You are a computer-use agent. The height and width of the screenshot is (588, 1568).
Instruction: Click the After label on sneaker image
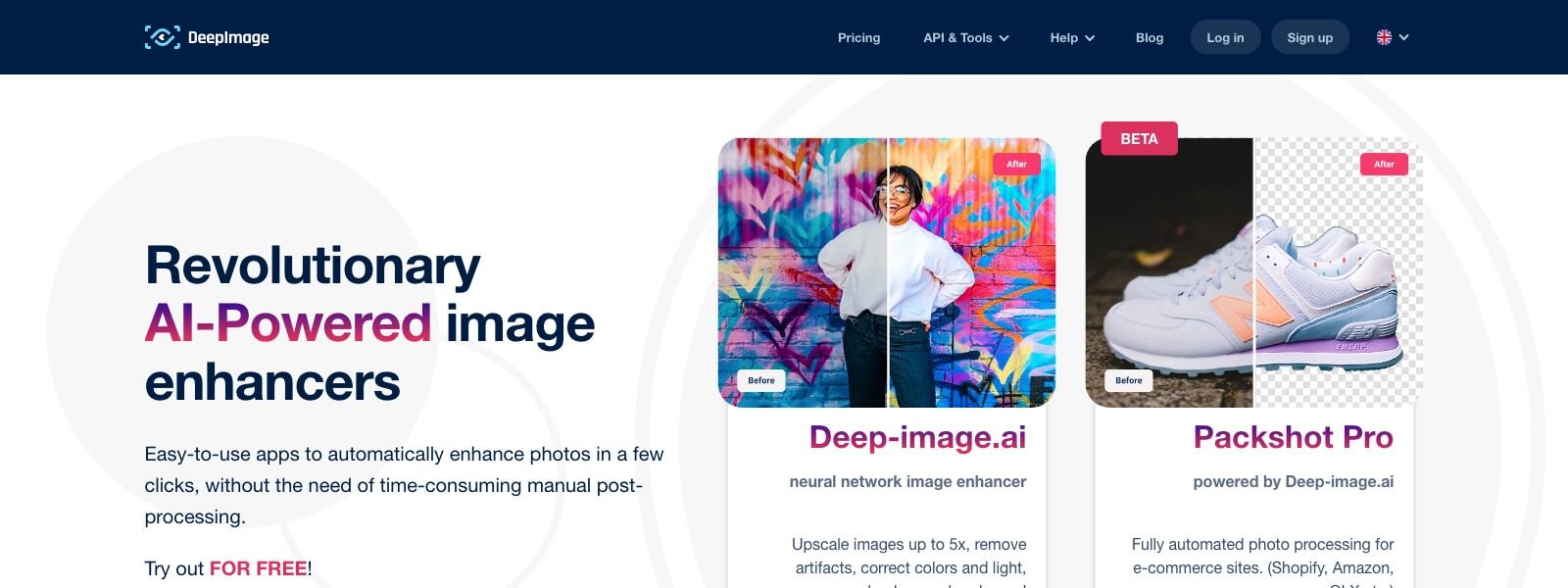(1384, 164)
